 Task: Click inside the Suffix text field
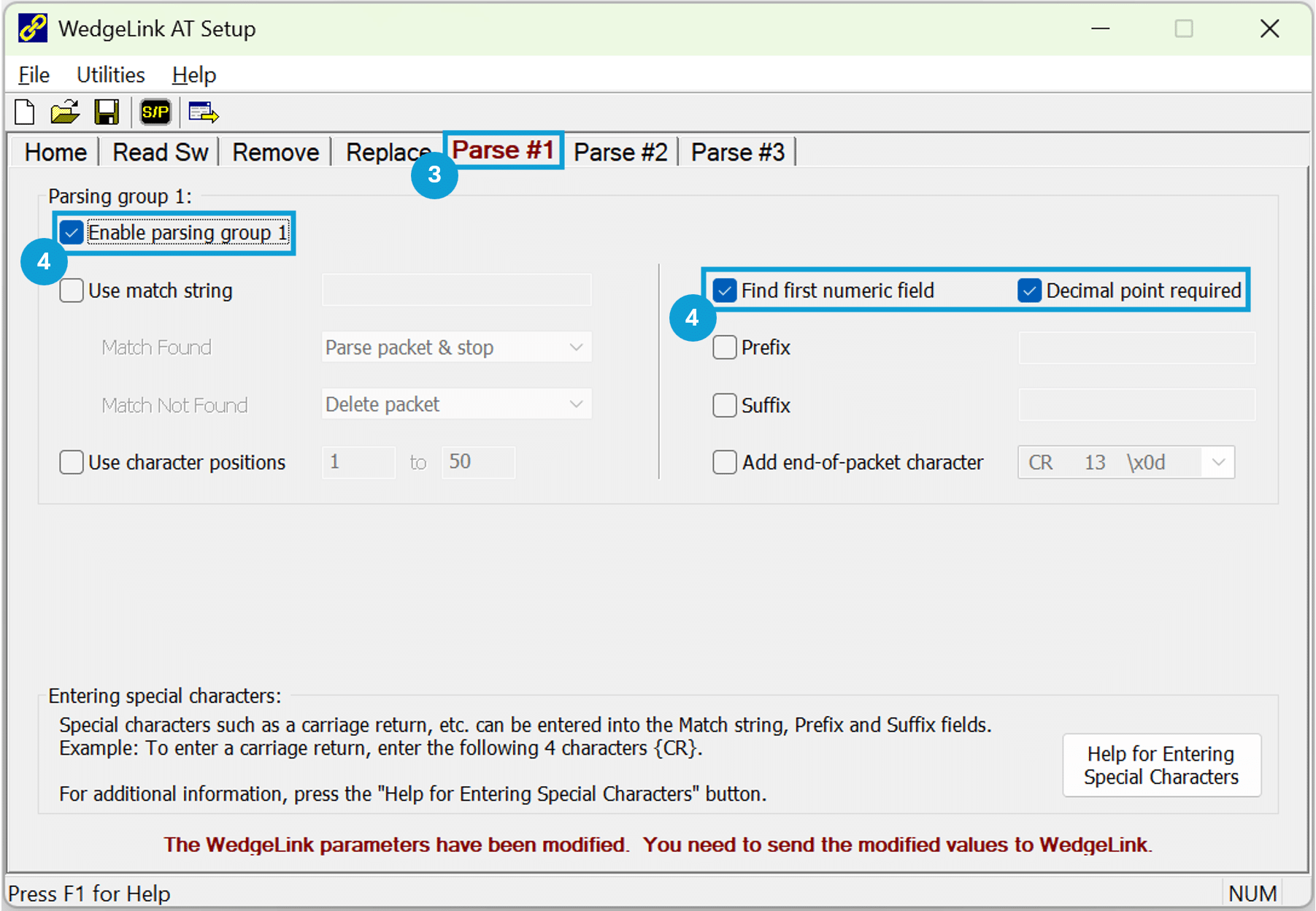coord(1136,405)
